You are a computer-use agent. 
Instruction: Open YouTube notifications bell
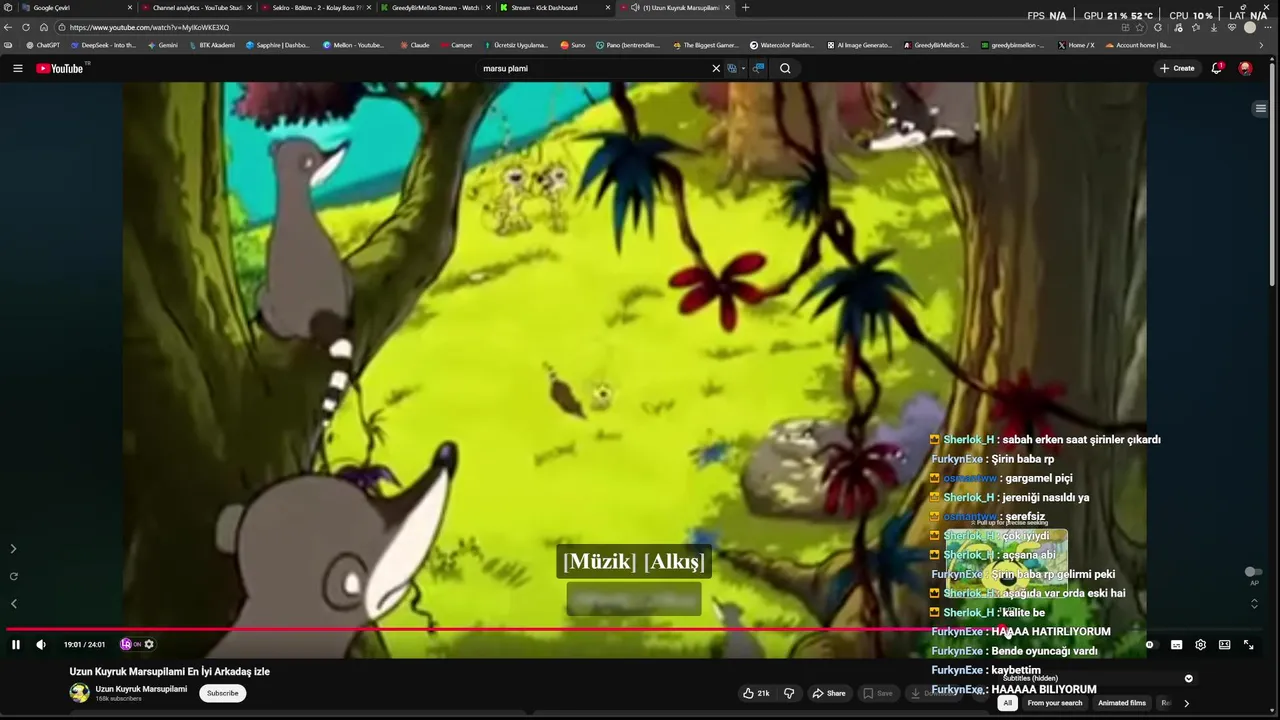1217,68
